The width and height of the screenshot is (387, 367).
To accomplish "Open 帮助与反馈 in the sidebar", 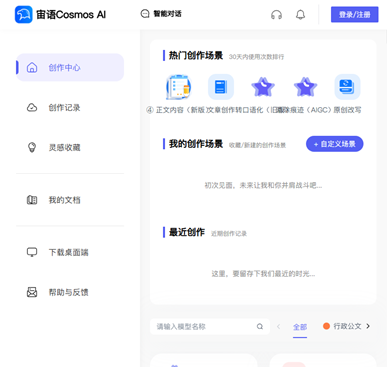I will (x=70, y=292).
